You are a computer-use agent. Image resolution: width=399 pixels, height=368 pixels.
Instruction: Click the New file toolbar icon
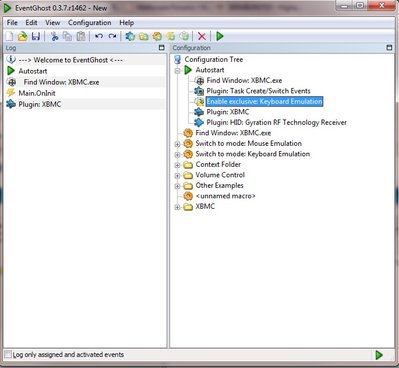[x=9, y=36]
